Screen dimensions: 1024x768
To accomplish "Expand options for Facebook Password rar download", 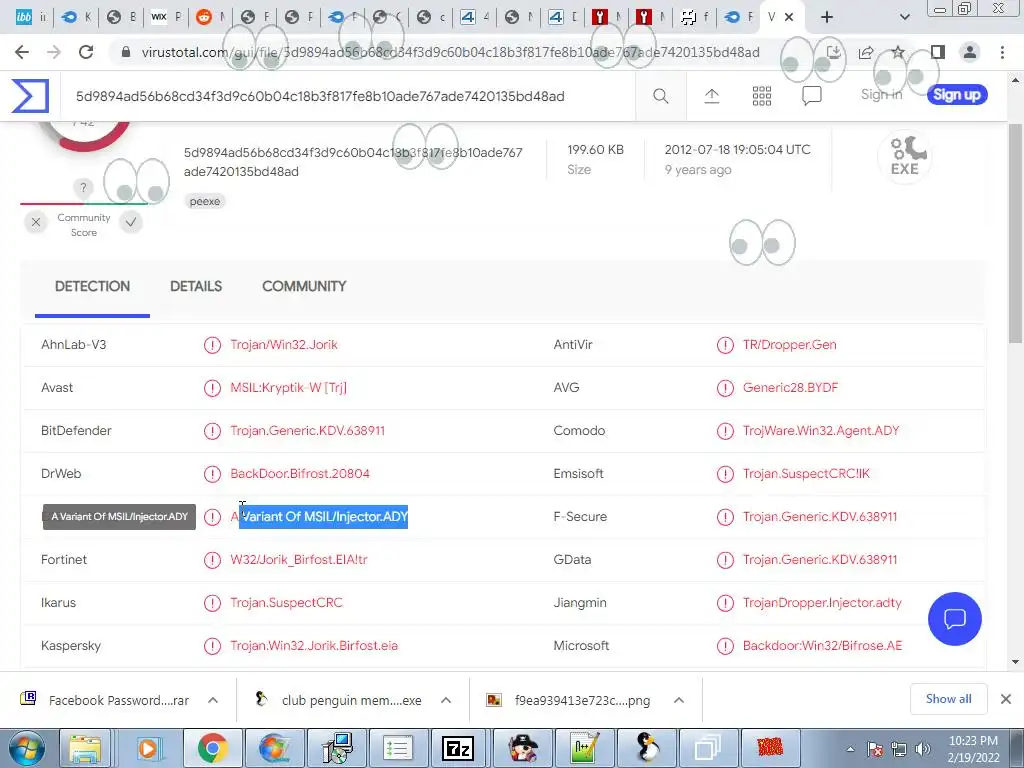I will click(213, 700).
